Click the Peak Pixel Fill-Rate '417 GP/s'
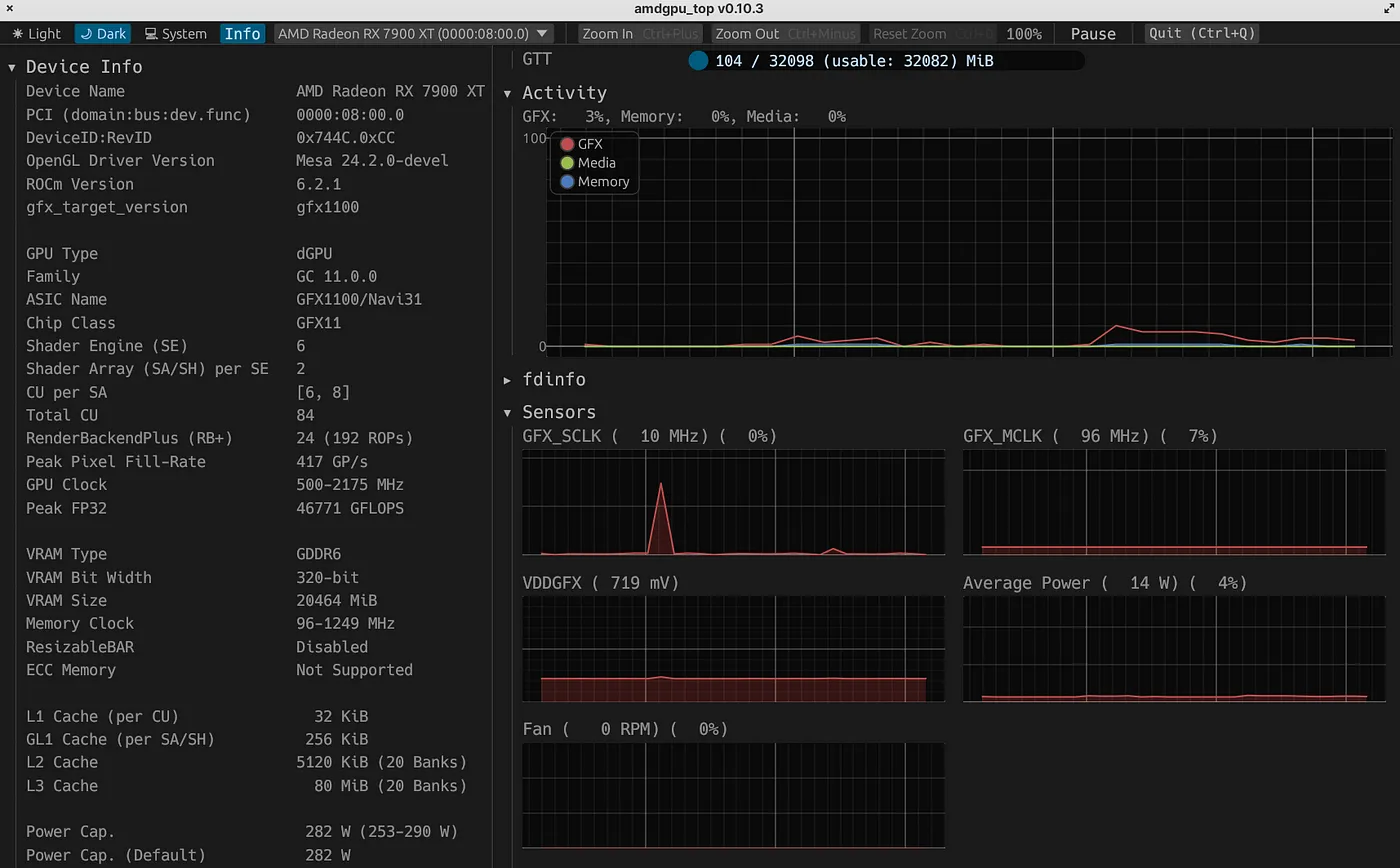The width and height of the screenshot is (1400, 868). (x=332, y=462)
